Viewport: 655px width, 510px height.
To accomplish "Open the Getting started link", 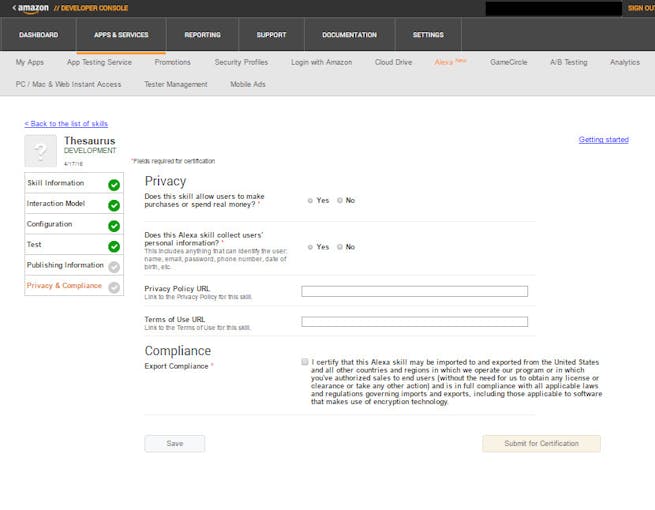I will [x=604, y=140].
